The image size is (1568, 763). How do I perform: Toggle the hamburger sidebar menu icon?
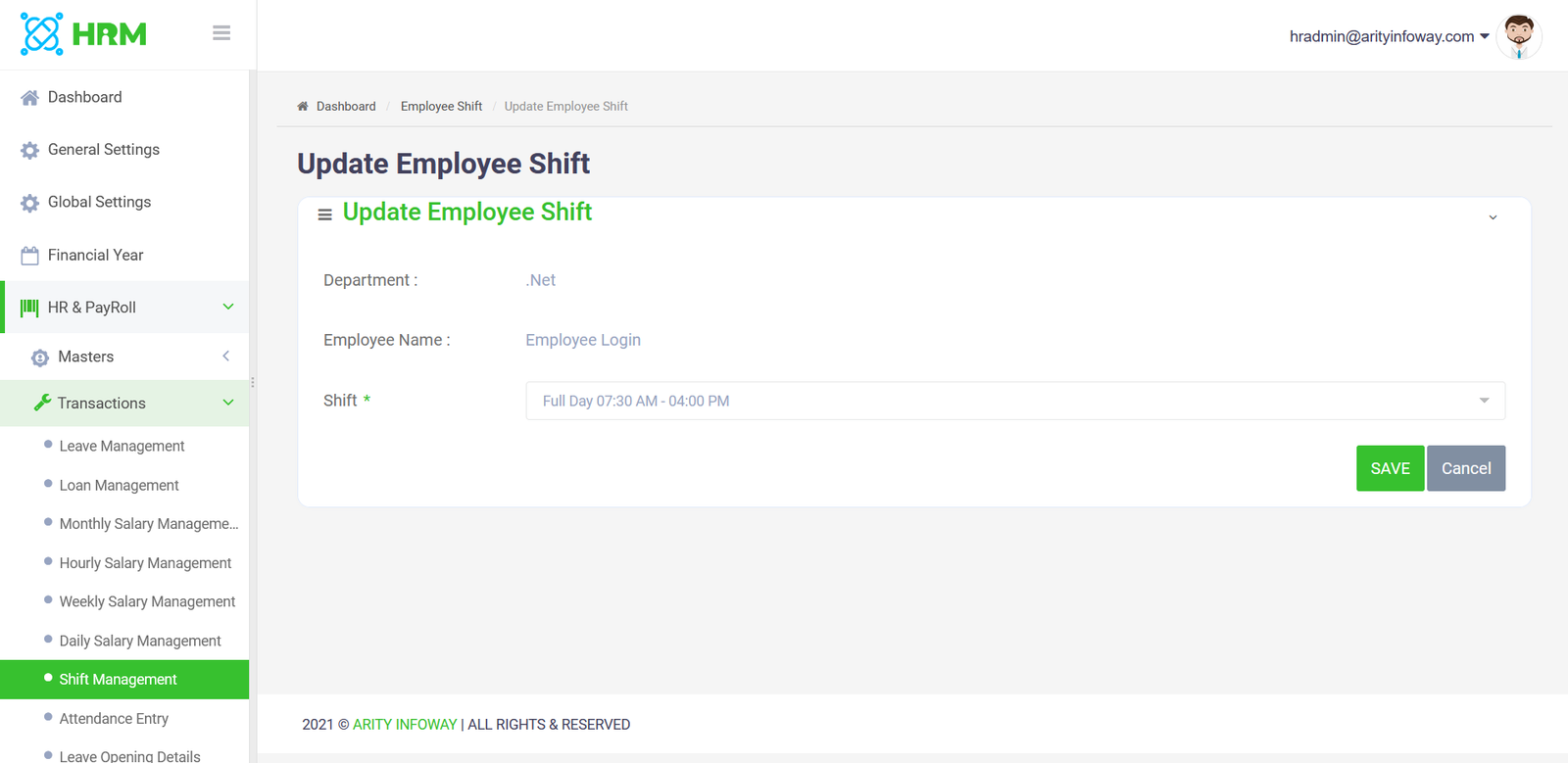tap(221, 33)
